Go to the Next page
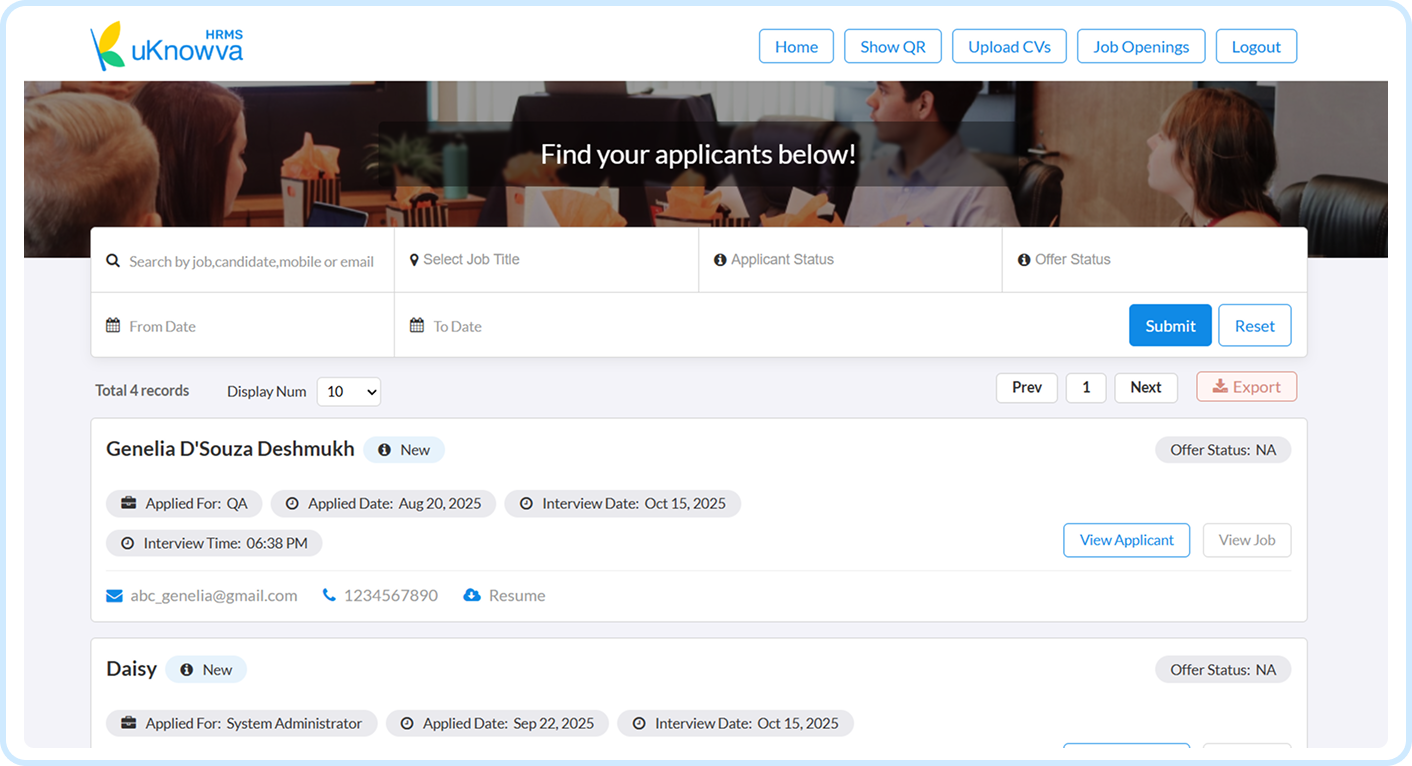Image resolution: width=1412 pixels, height=766 pixels. coord(1146,387)
